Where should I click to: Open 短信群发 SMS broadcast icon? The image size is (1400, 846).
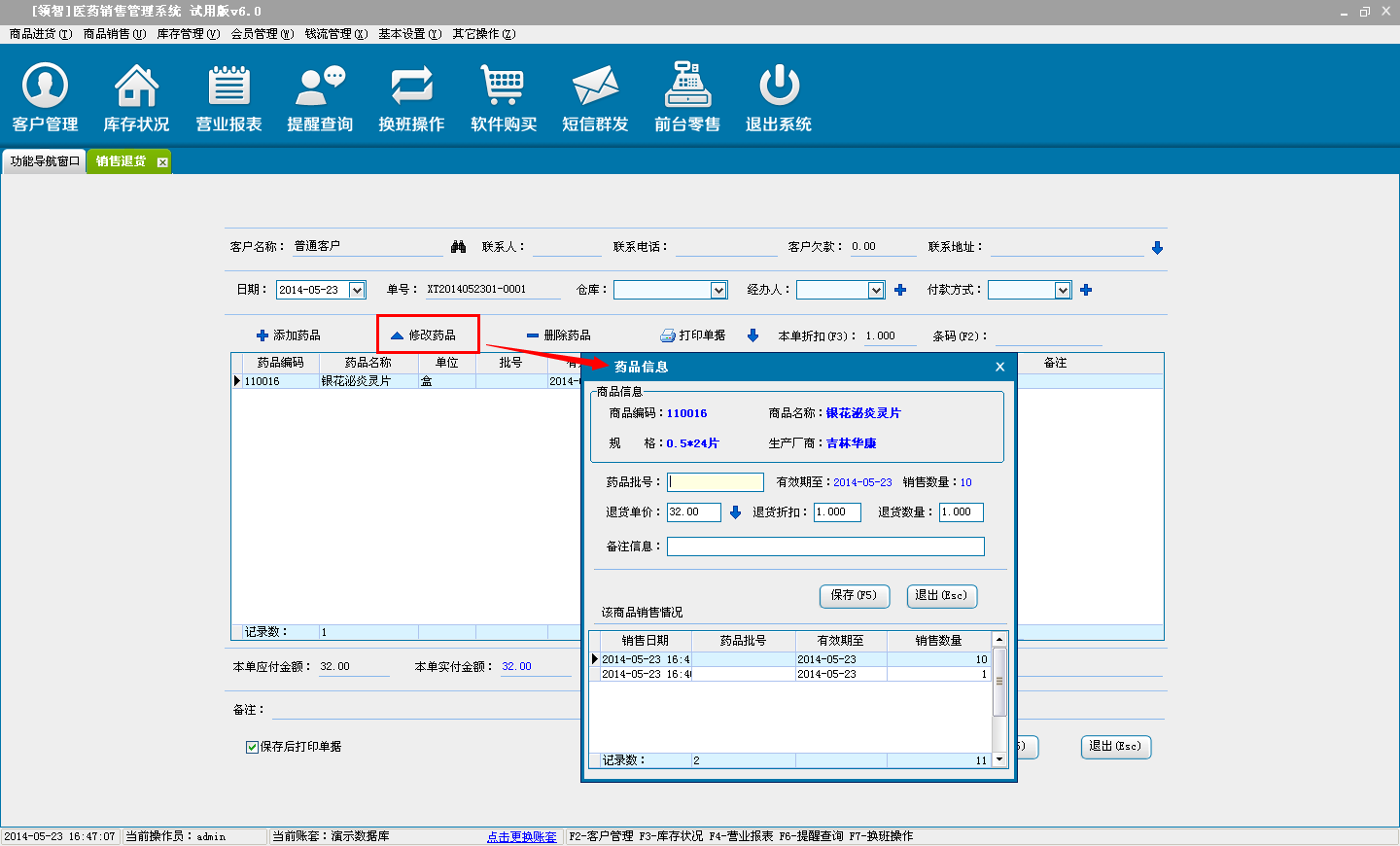click(x=595, y=97)
